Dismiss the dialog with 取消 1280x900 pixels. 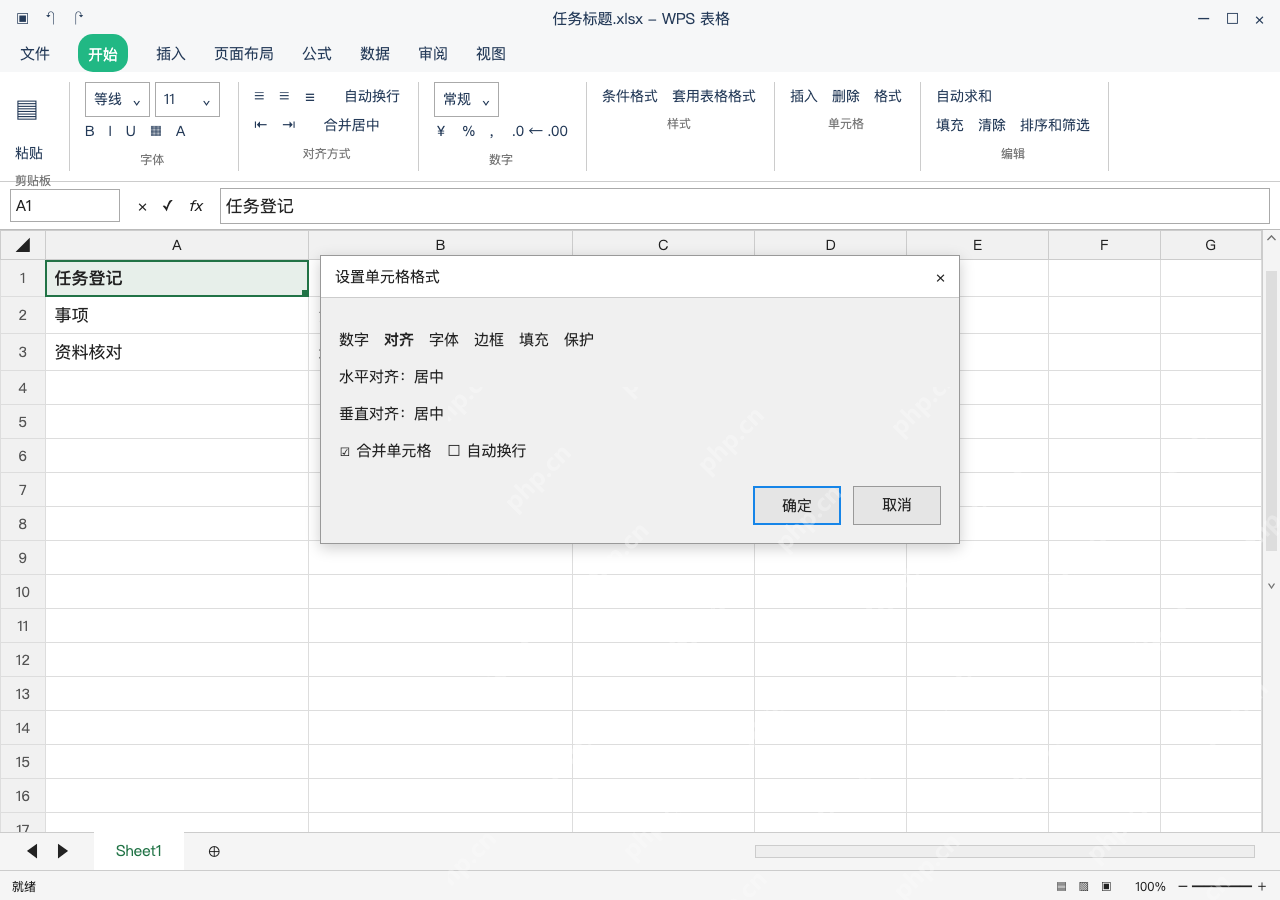897,505
